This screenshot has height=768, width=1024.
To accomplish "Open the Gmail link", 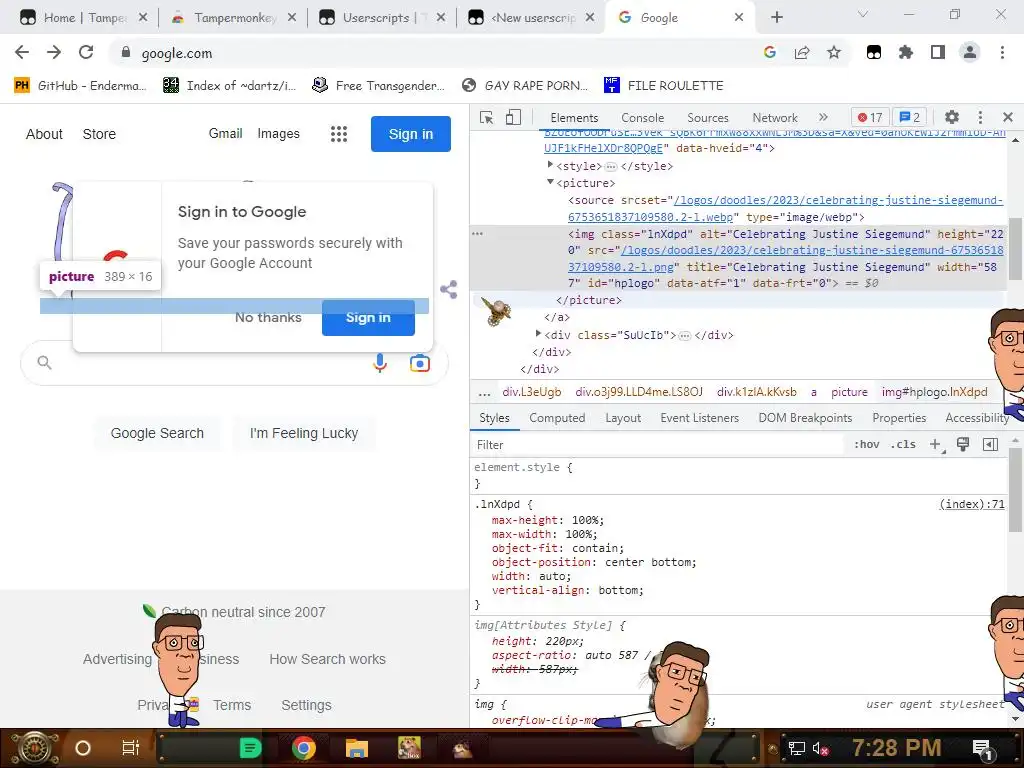I will pyautogui.click(x=225, y=133).
